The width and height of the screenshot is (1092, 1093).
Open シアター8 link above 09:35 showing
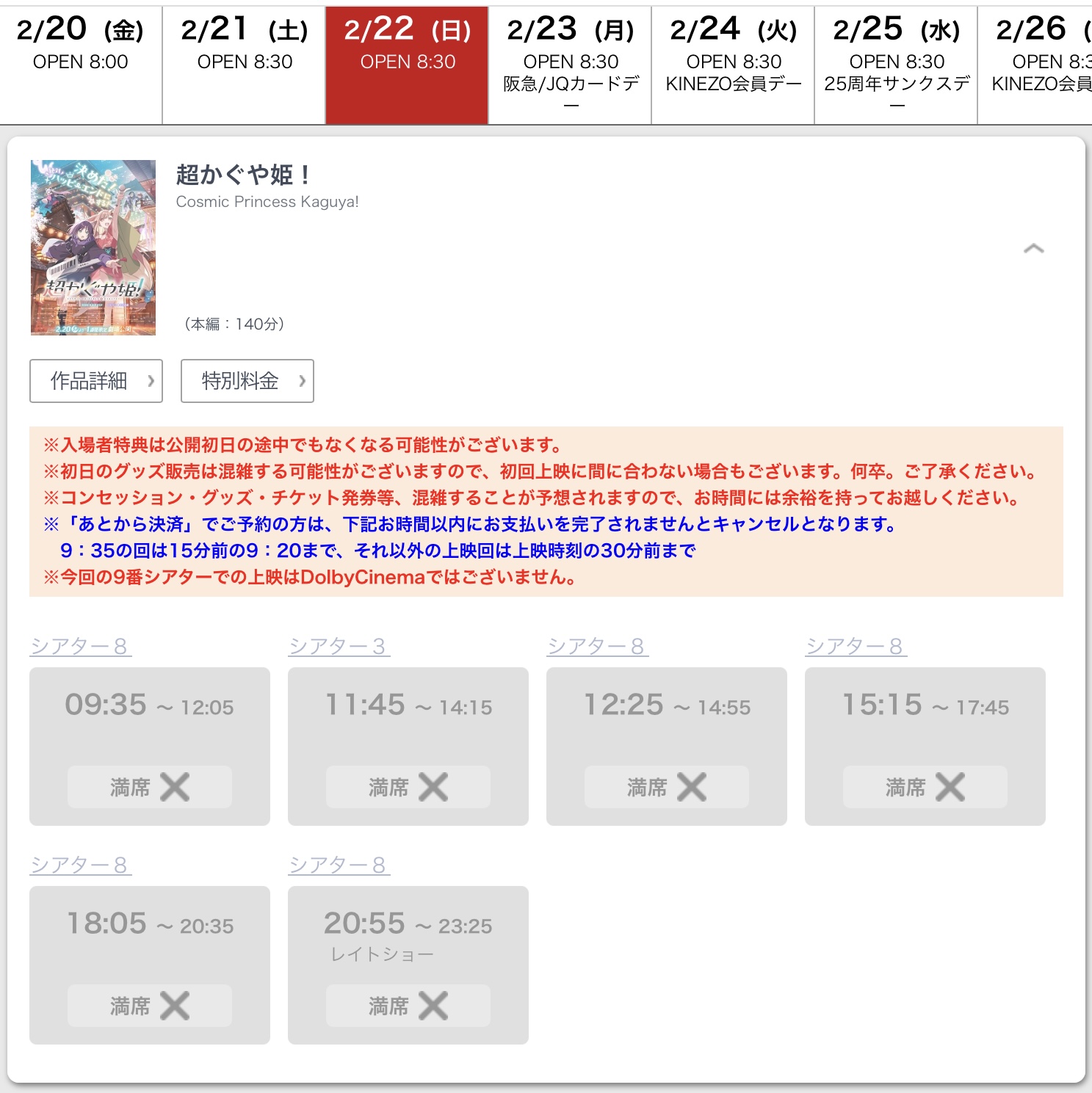click(80, 646)
